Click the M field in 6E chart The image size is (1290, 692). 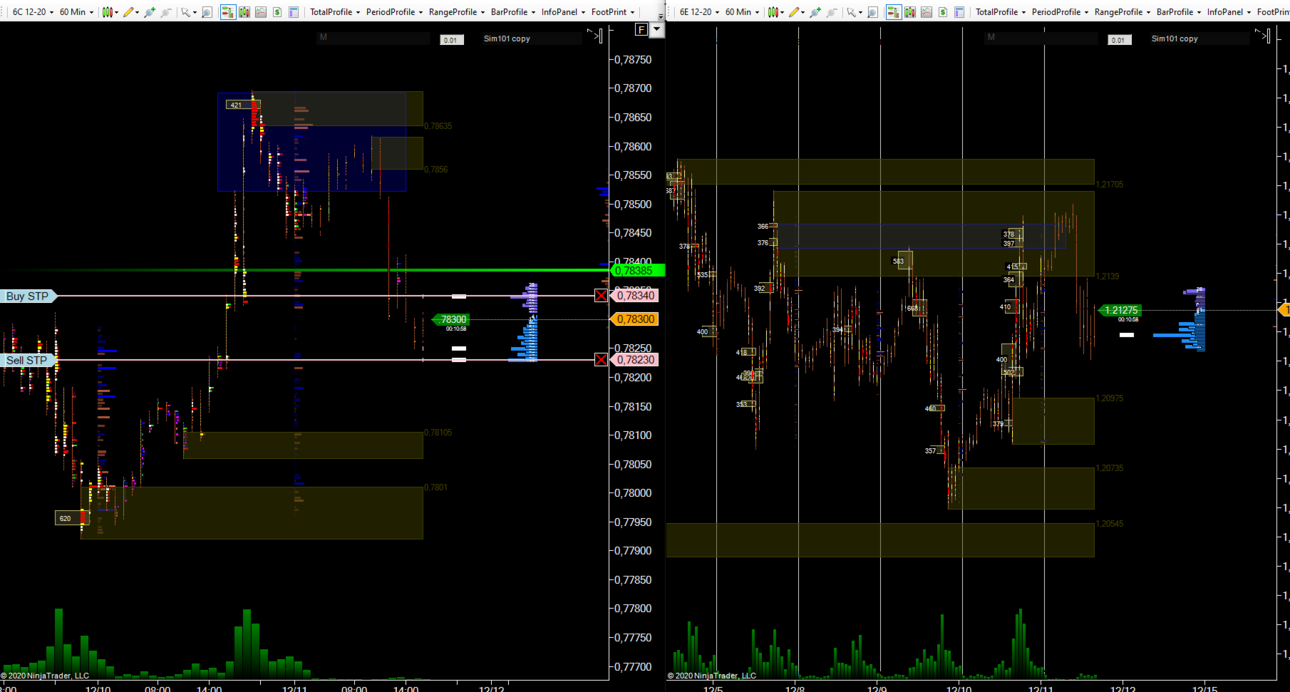pos(1040,38)
